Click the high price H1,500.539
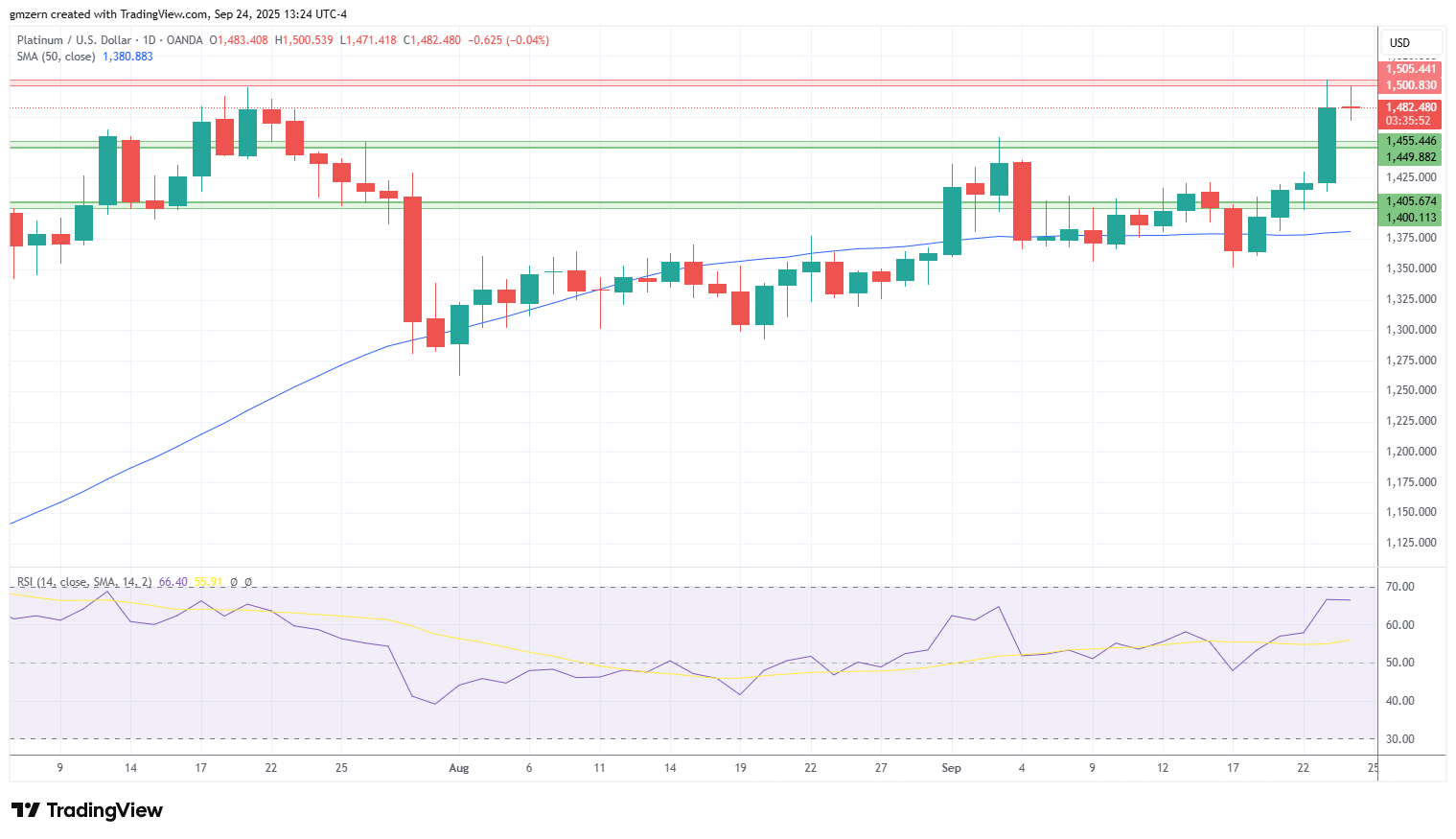The width and height of the screenshot is (1456, 839). [304, 40]
